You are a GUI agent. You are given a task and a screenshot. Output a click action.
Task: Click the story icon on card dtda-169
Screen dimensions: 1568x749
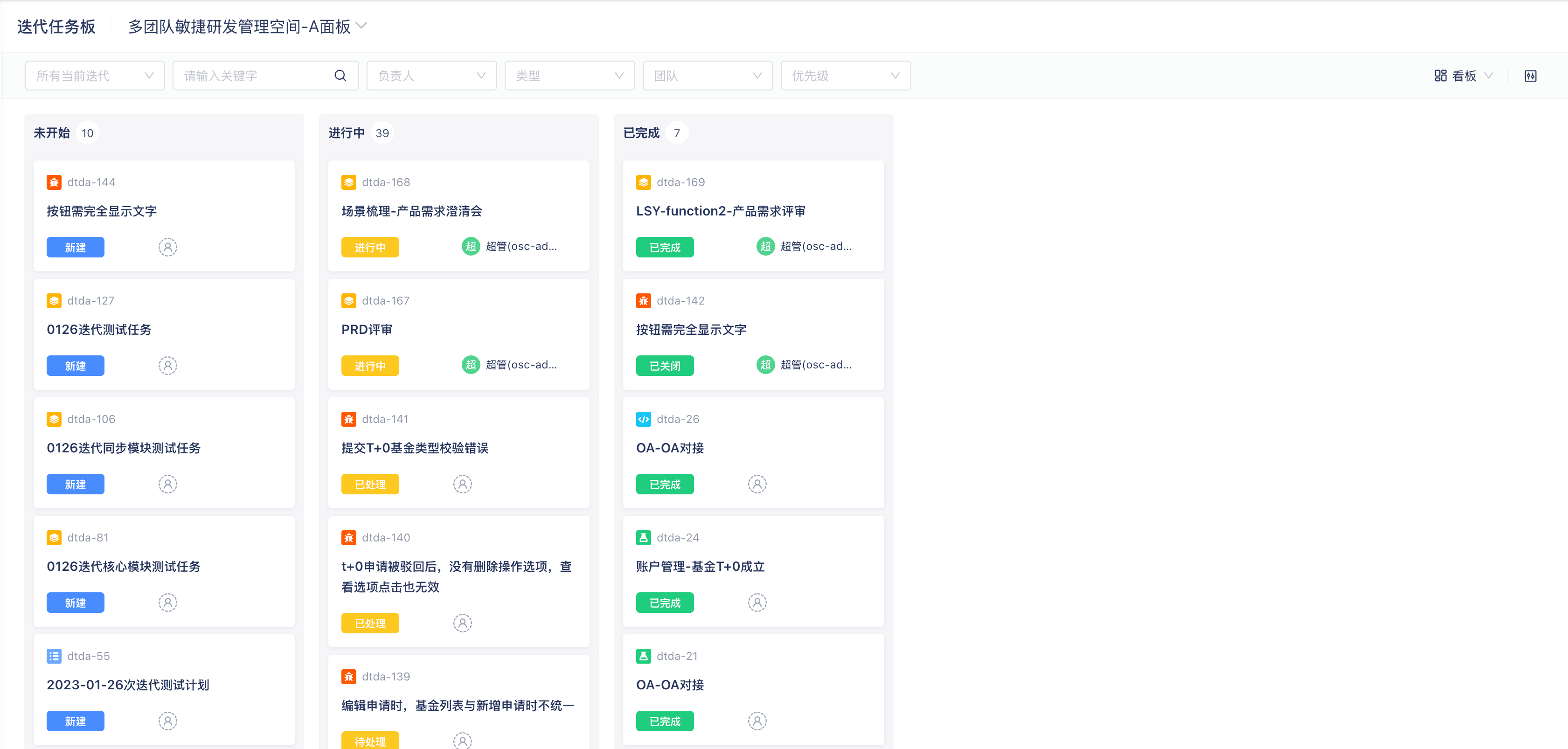tap(644, 182)
